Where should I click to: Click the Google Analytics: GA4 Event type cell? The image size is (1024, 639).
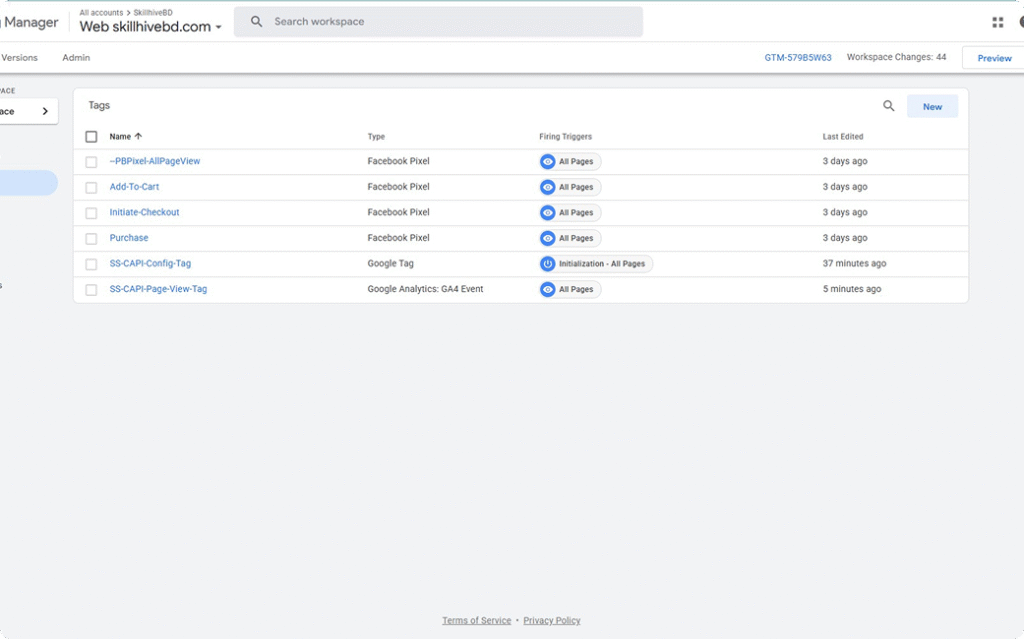point(425,289)
